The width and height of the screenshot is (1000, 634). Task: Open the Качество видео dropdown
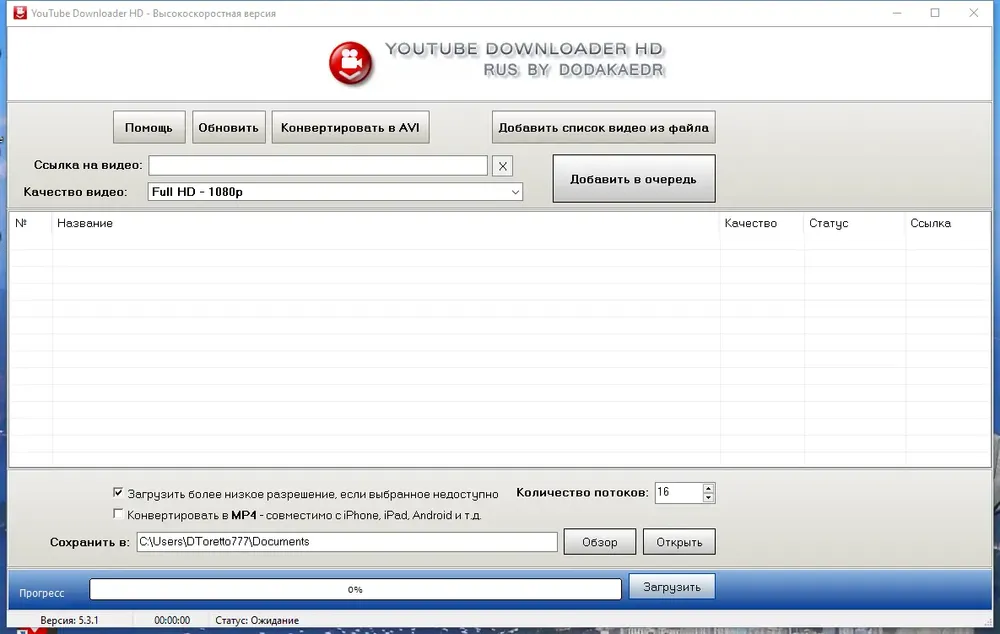(x=335, y=191)
